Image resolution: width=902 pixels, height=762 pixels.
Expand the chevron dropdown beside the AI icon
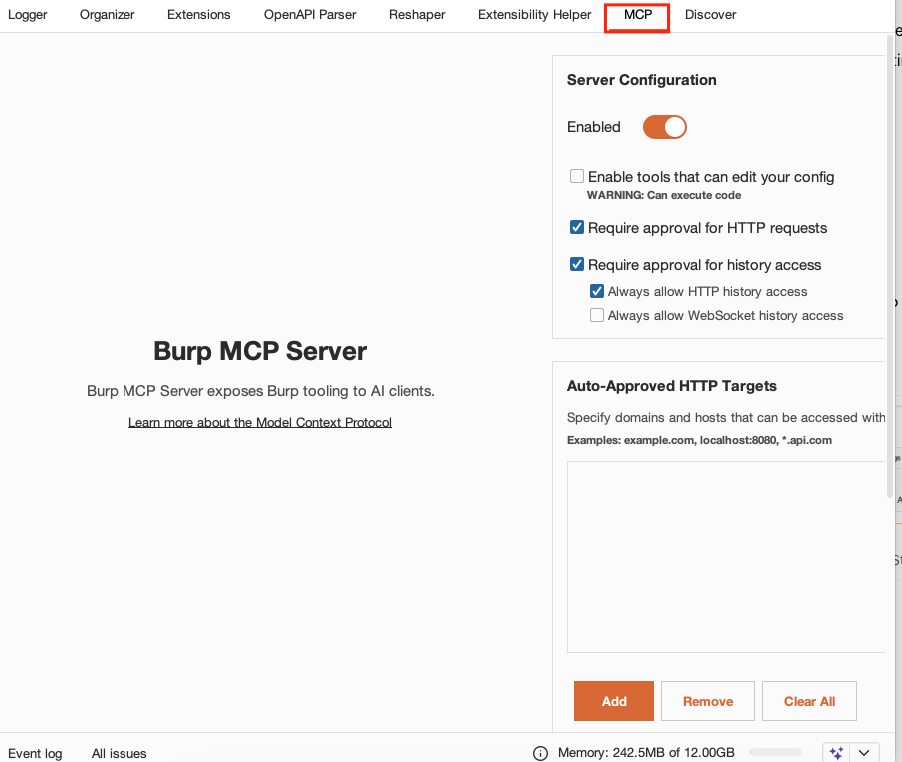click(x=864, y=753)
